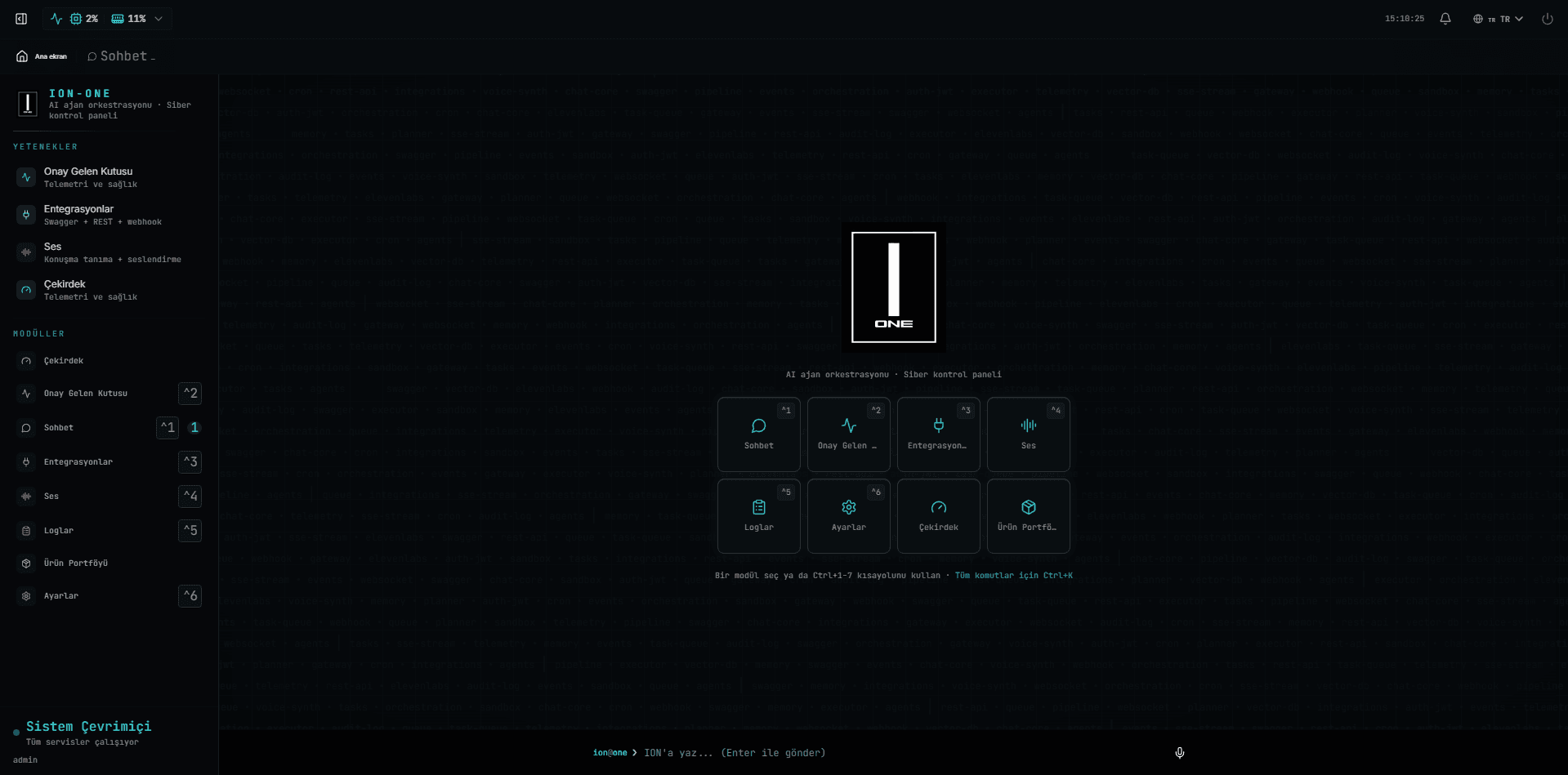The height and width of the screenshot is (775, 1568).
Task: Select Entegrasyonlar module in sidebar
Action: pyautogui.click(x=108, y=461)
